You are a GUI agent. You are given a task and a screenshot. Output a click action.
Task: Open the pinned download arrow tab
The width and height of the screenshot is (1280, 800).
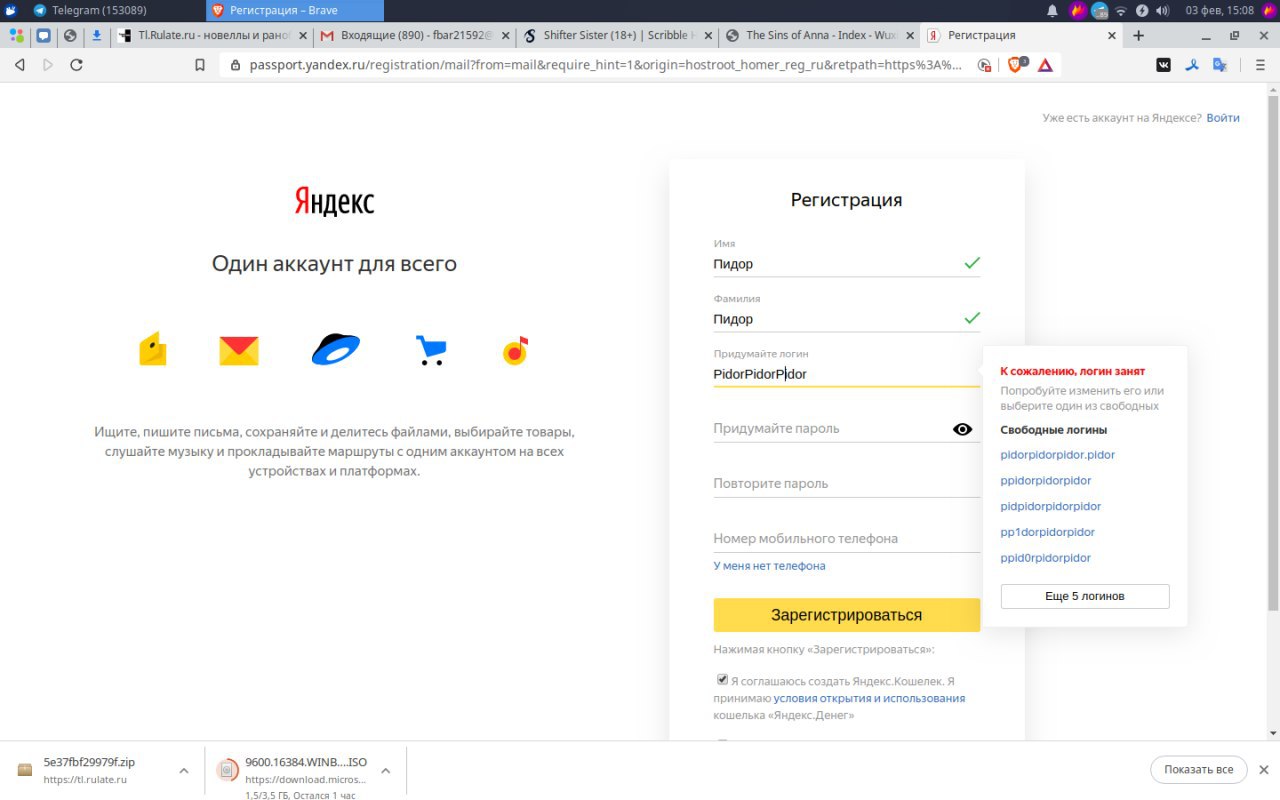click(x=97, y=35)
